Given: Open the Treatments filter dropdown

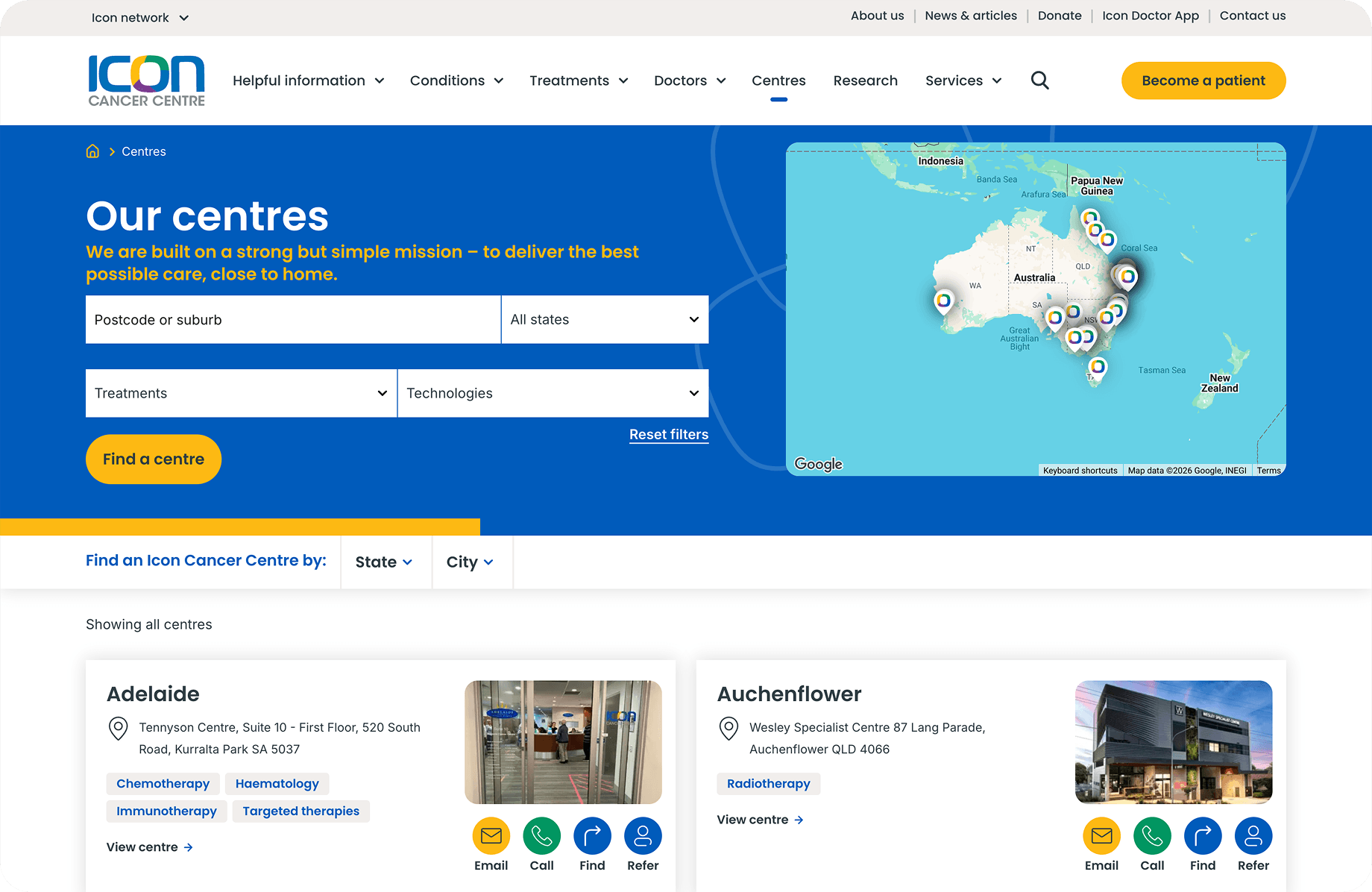Looking at the screenshot, I should [x=241, y=393].
